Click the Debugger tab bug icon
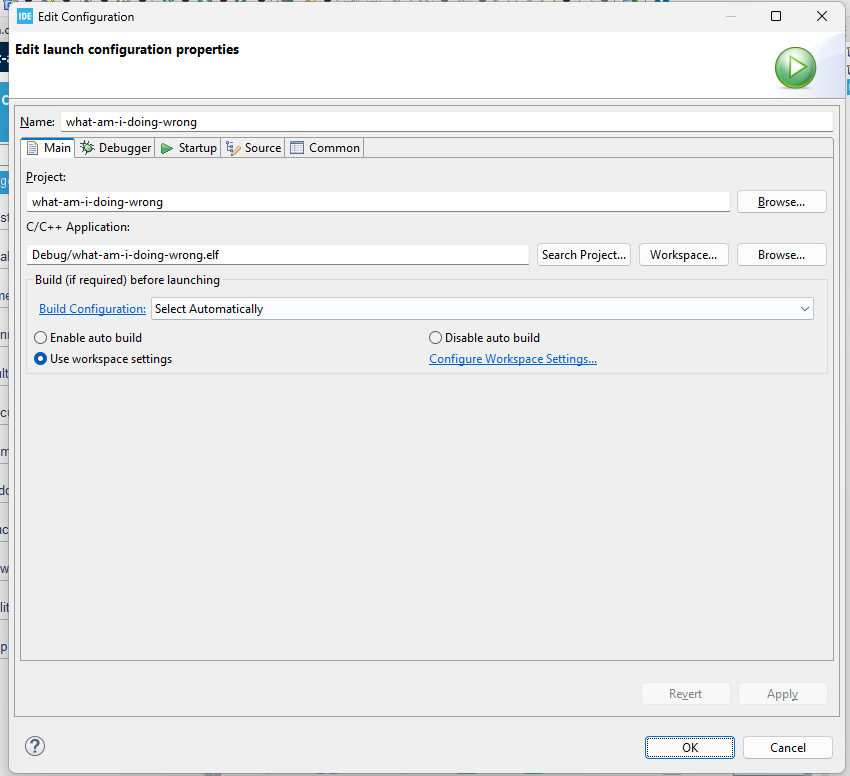 pyautogui.click(x=88, y=148)
